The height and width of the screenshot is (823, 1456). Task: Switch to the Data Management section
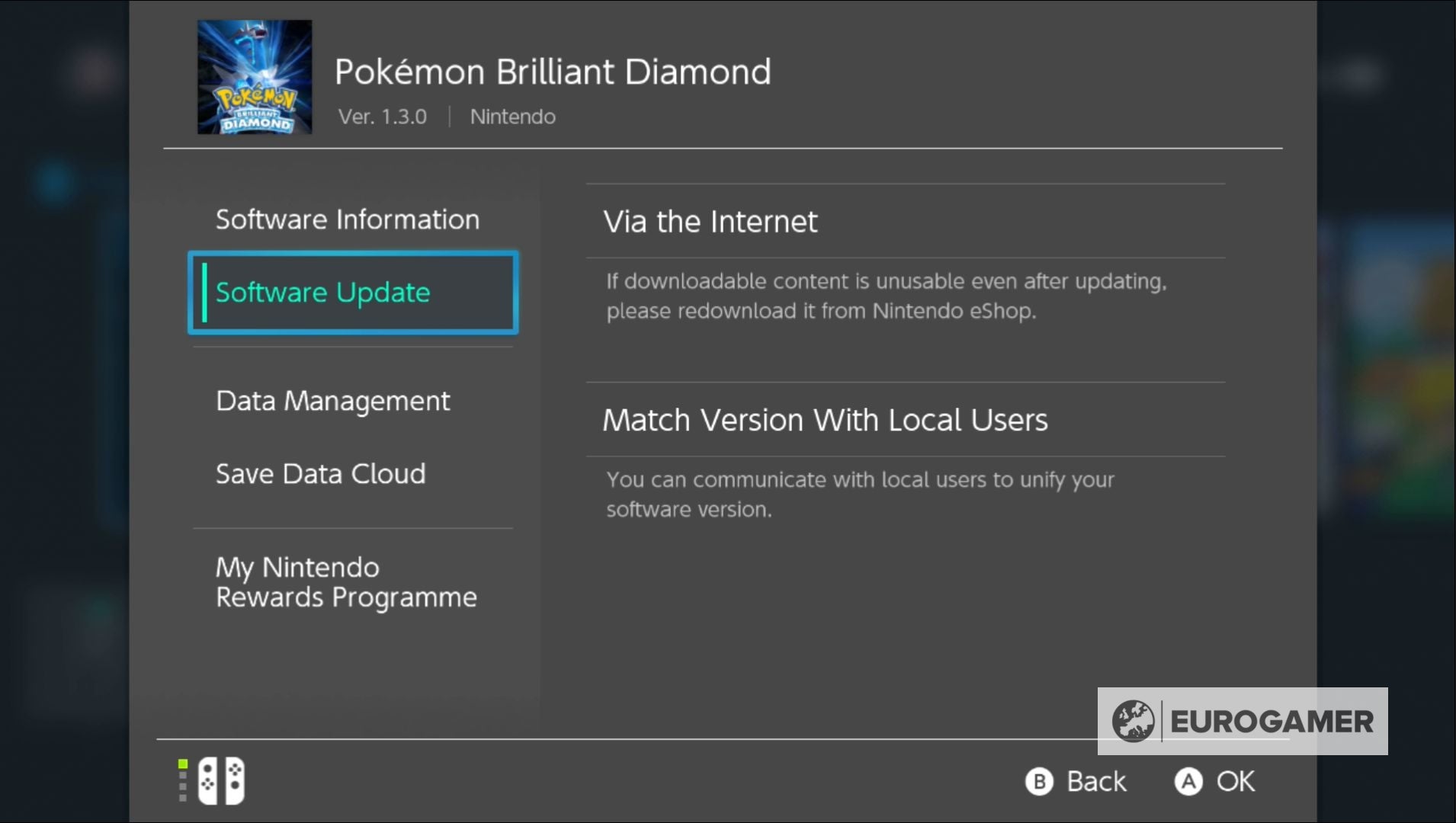332,400
